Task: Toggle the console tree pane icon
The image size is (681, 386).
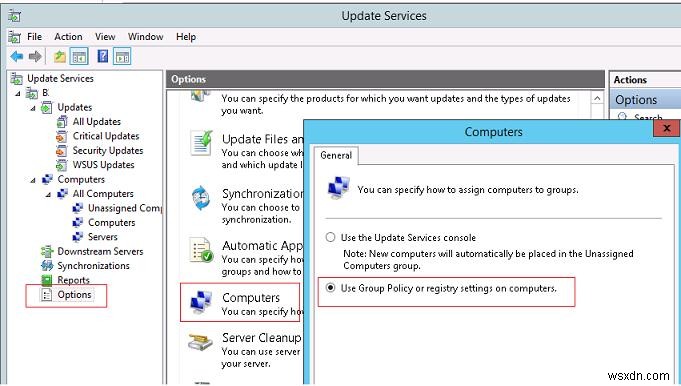Action: coord(79,56)
